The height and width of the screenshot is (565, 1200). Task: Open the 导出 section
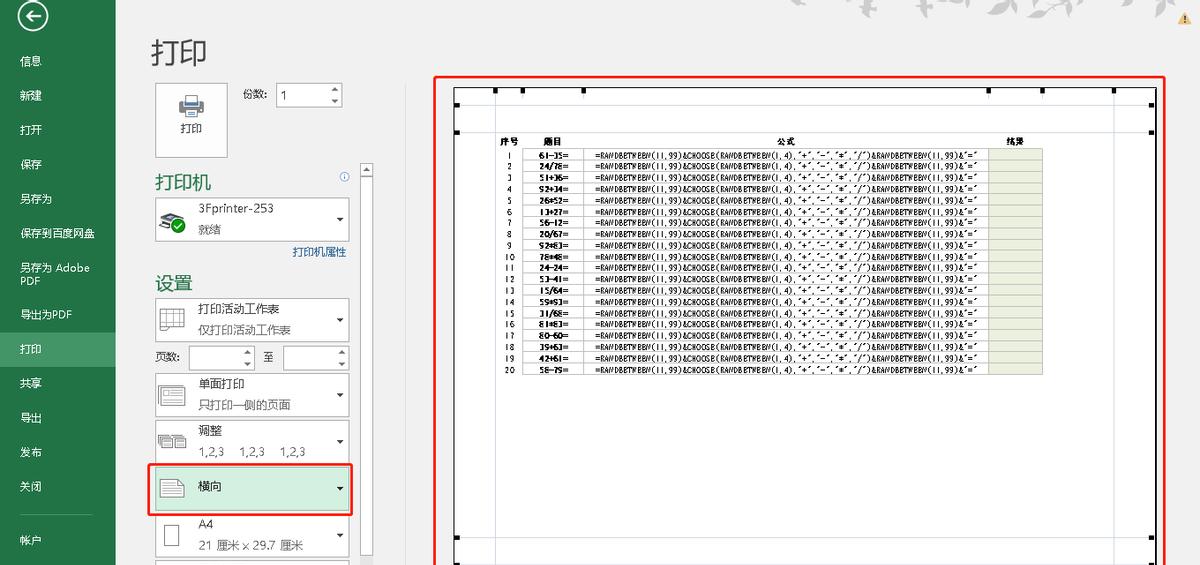pyautogui.click(x=31, y=418)
